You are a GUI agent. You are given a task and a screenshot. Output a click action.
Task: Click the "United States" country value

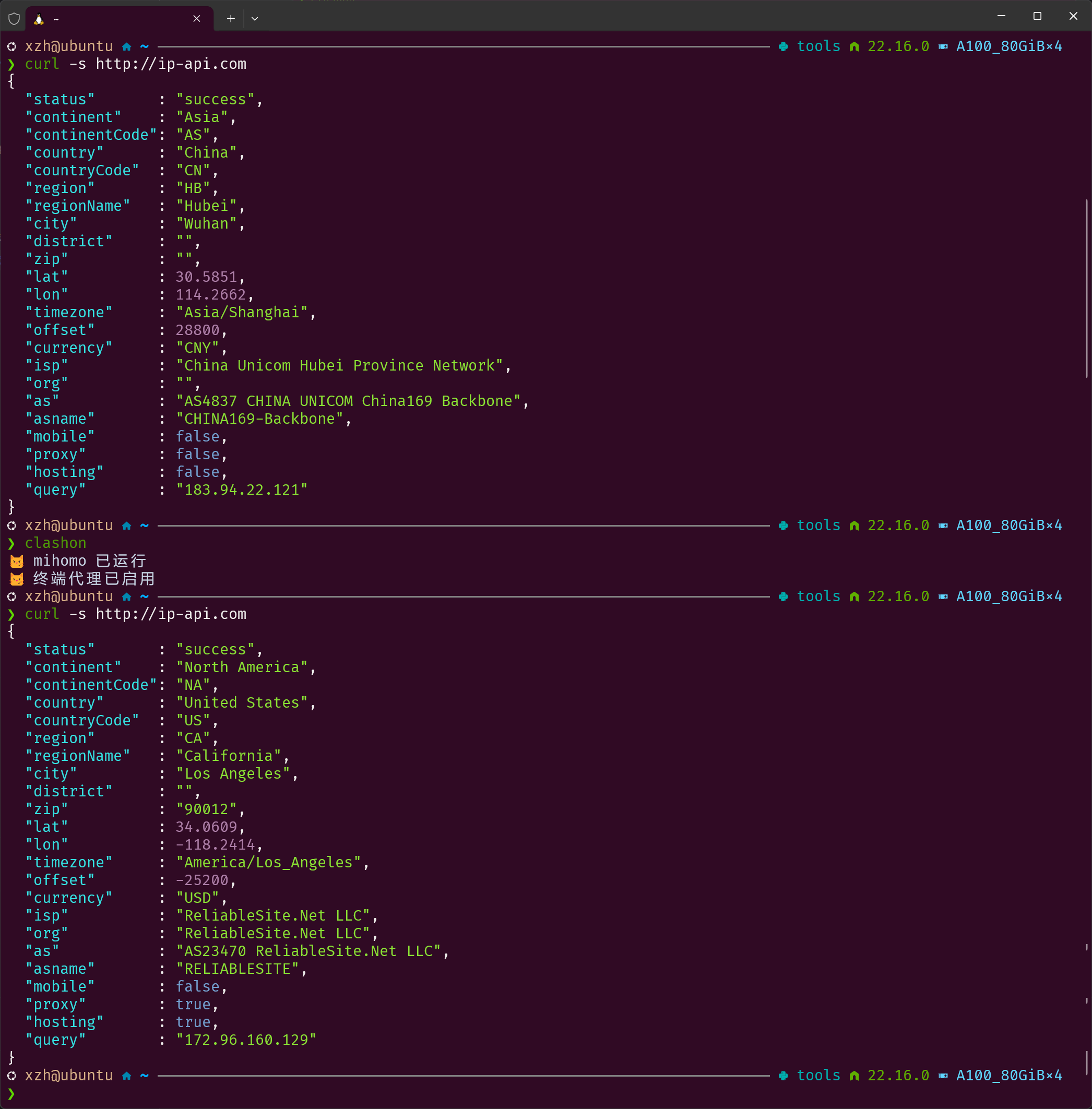coord(242,702)
